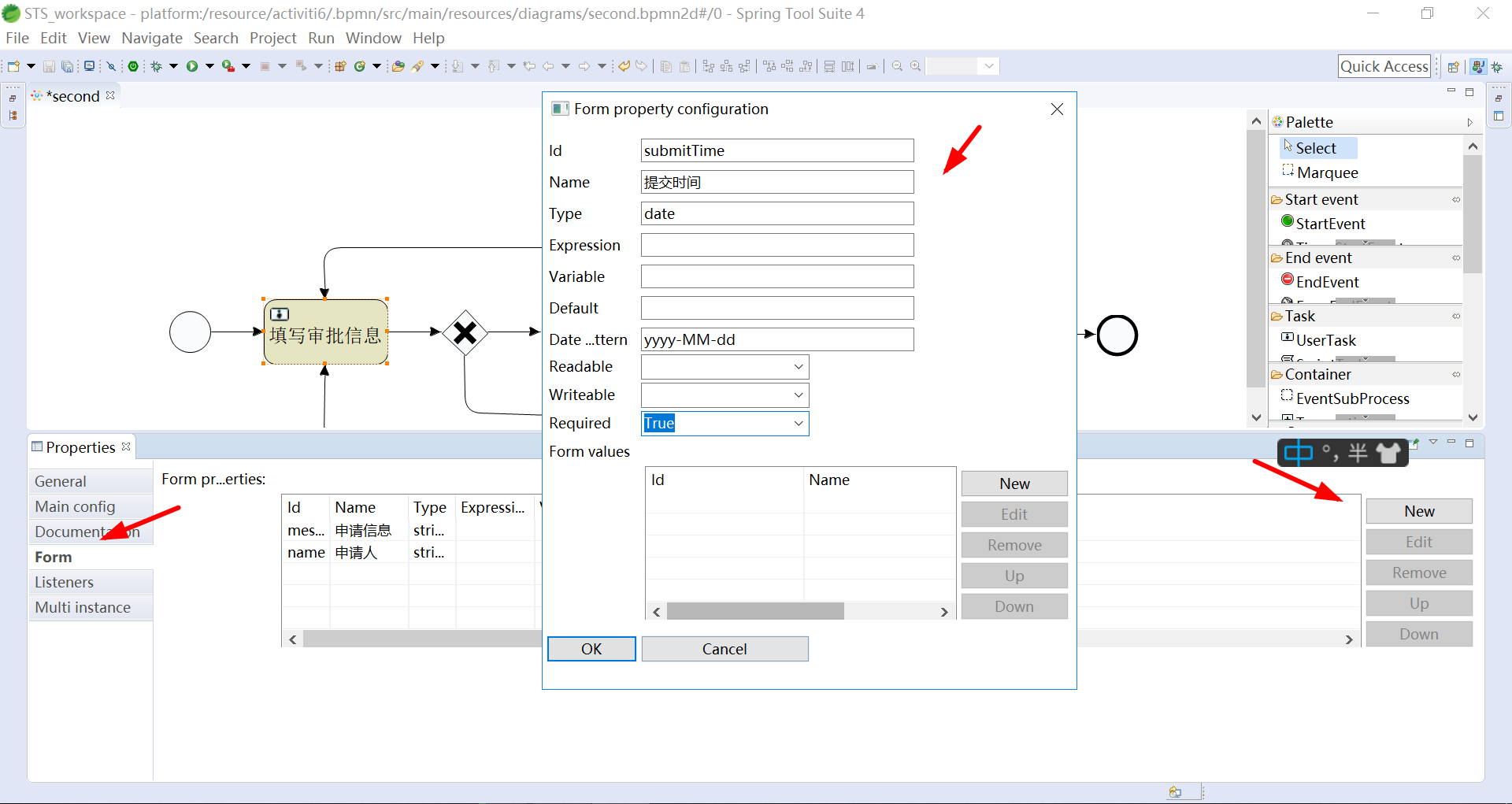Click the IME 半 half-width toggle
The width and height of the screenshot is (1512, 804).
click(x=1358, y=453)
